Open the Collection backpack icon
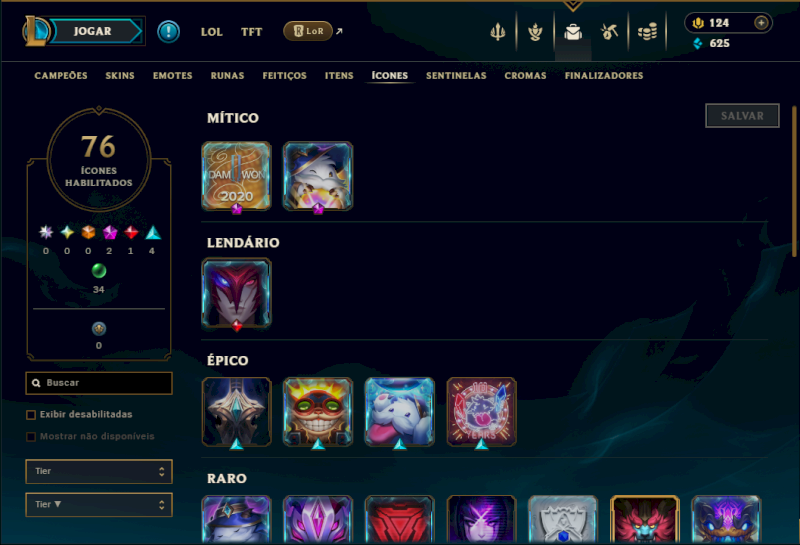This screenshot has width=800, height=545. click(573, 32)
